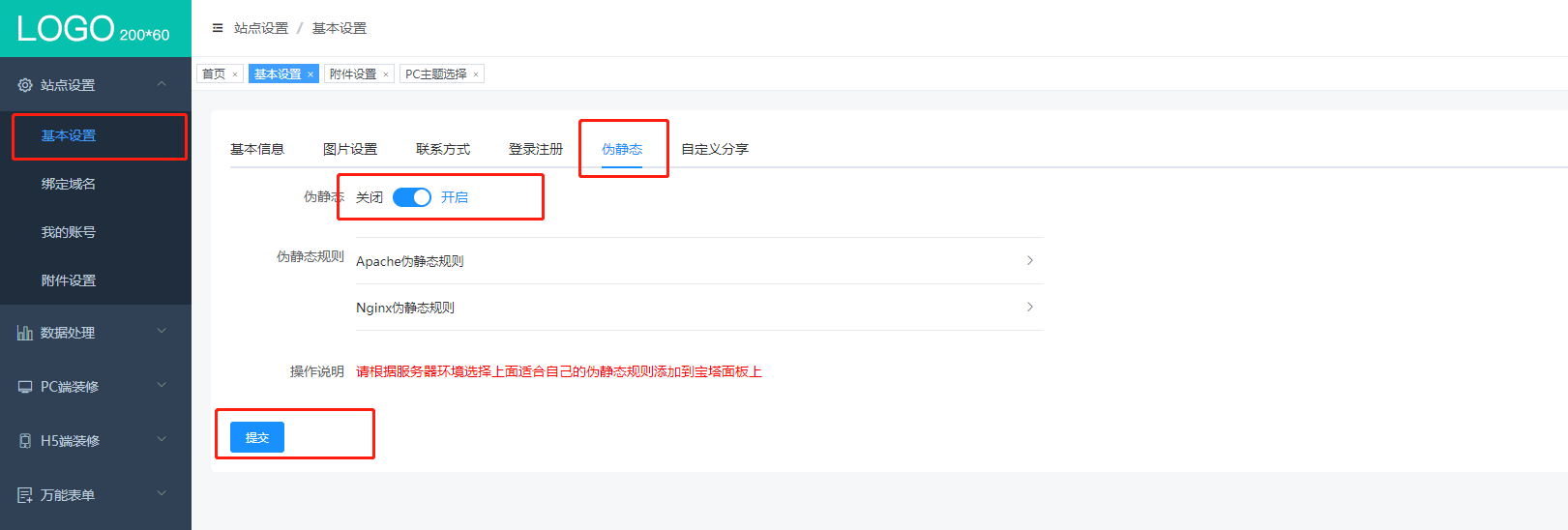
Task: Click the 提交 submit button
Action: 257,437
